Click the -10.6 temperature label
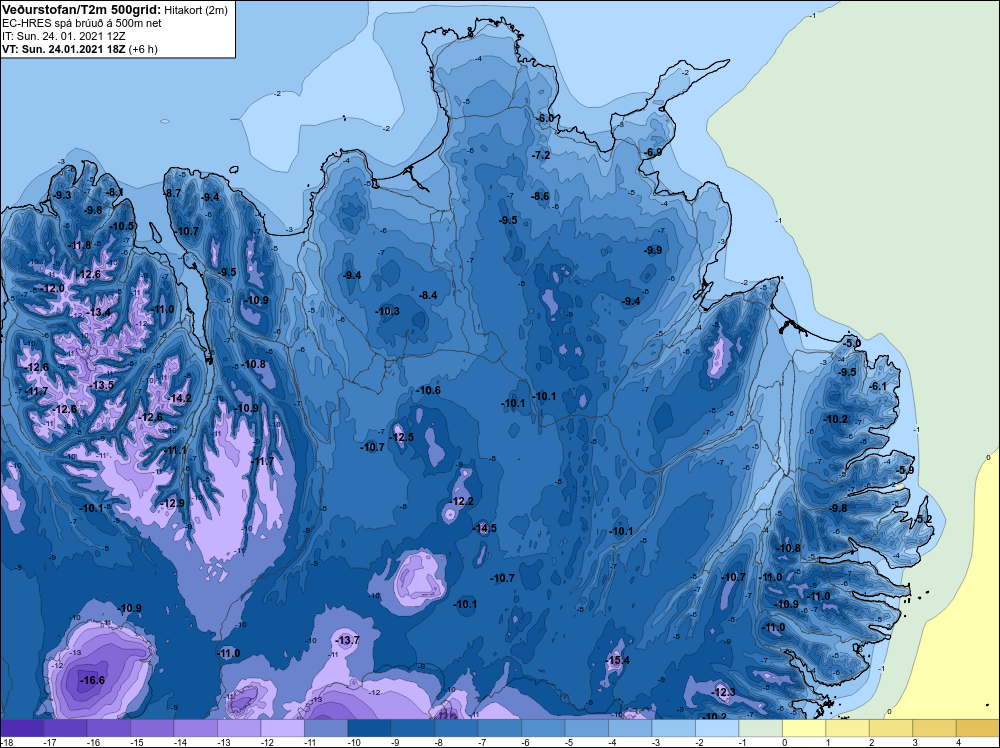 click(x=428, y=390)
